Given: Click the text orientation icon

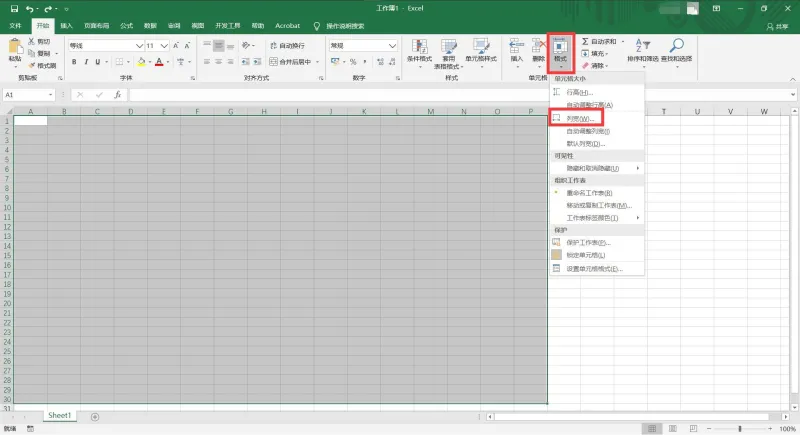Looking at the screenshot, I should tap(246, 45).
